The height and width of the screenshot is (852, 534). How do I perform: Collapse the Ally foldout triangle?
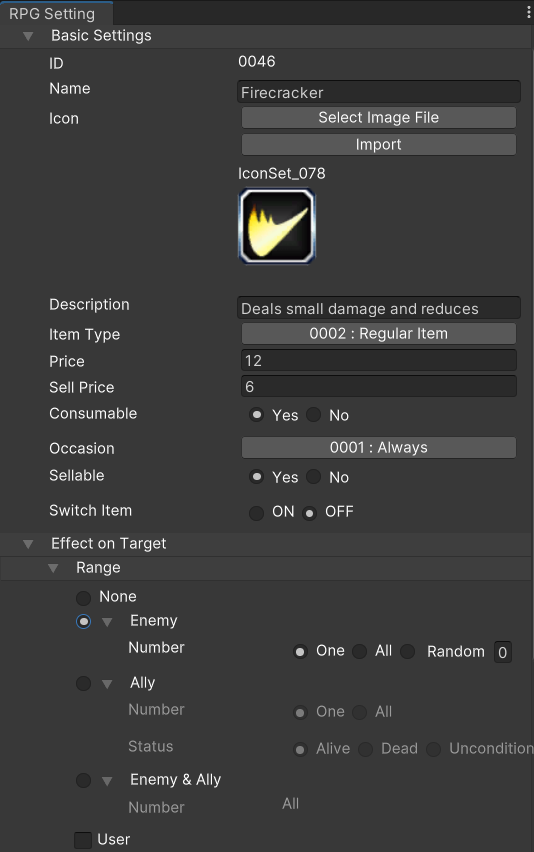click(107, 684)
